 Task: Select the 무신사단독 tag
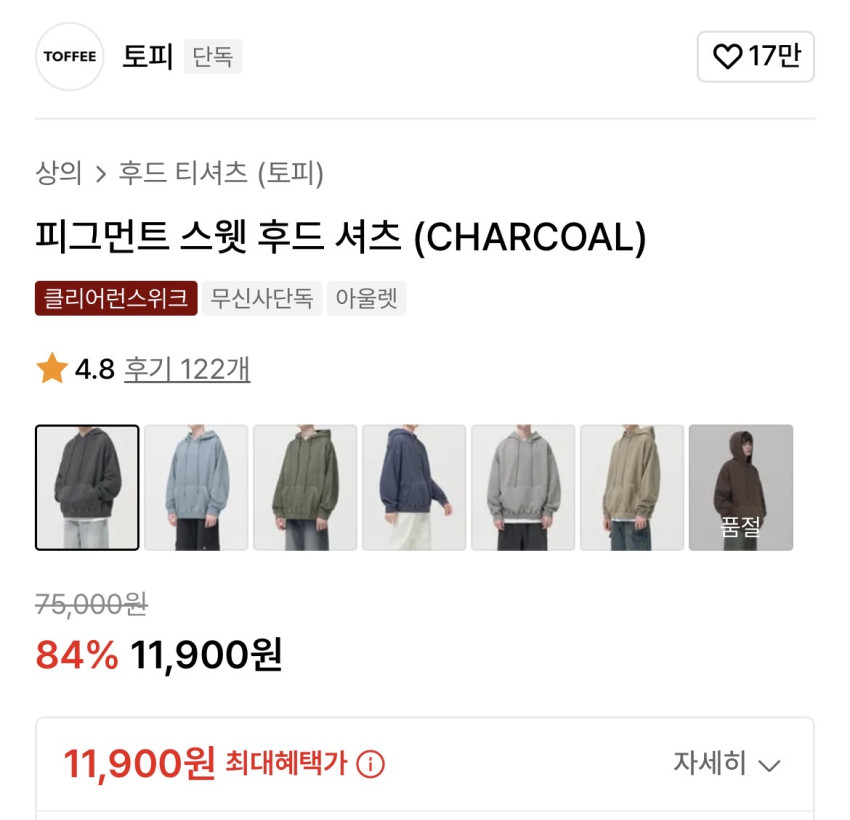click(x=262, y=298)
